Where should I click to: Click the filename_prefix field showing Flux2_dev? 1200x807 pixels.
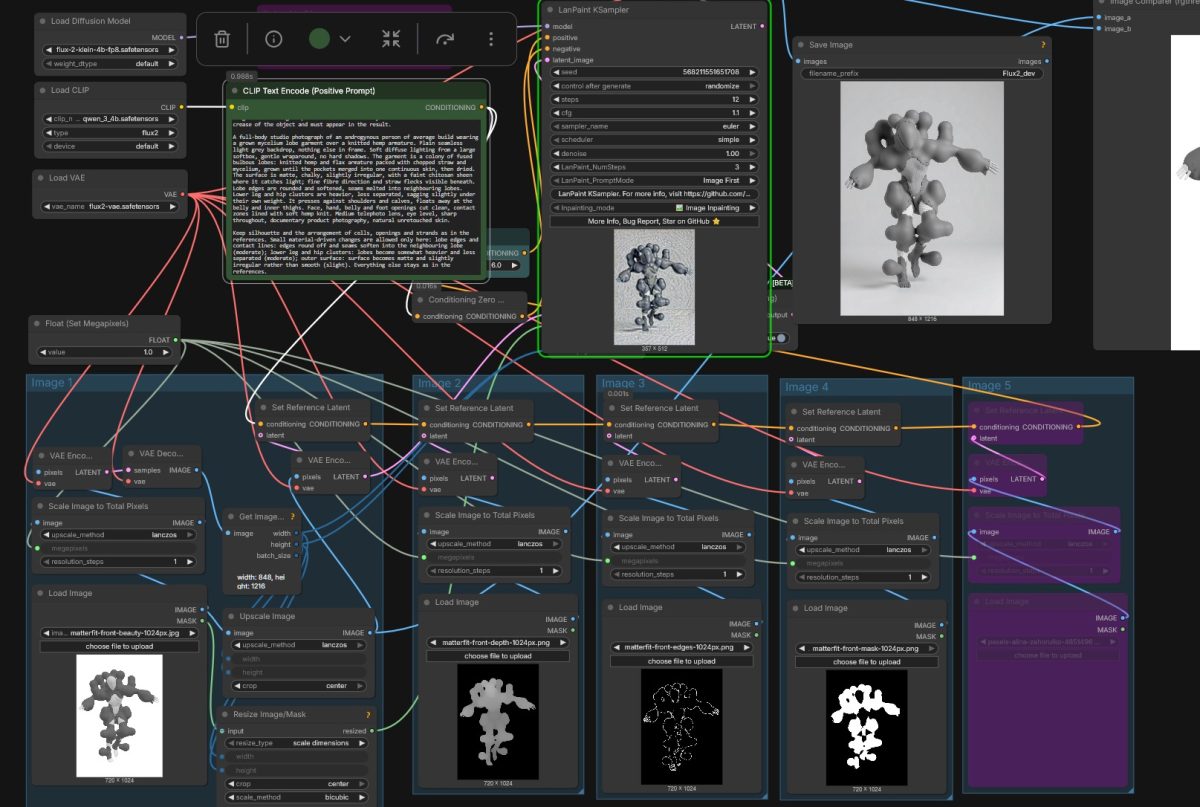923,73
